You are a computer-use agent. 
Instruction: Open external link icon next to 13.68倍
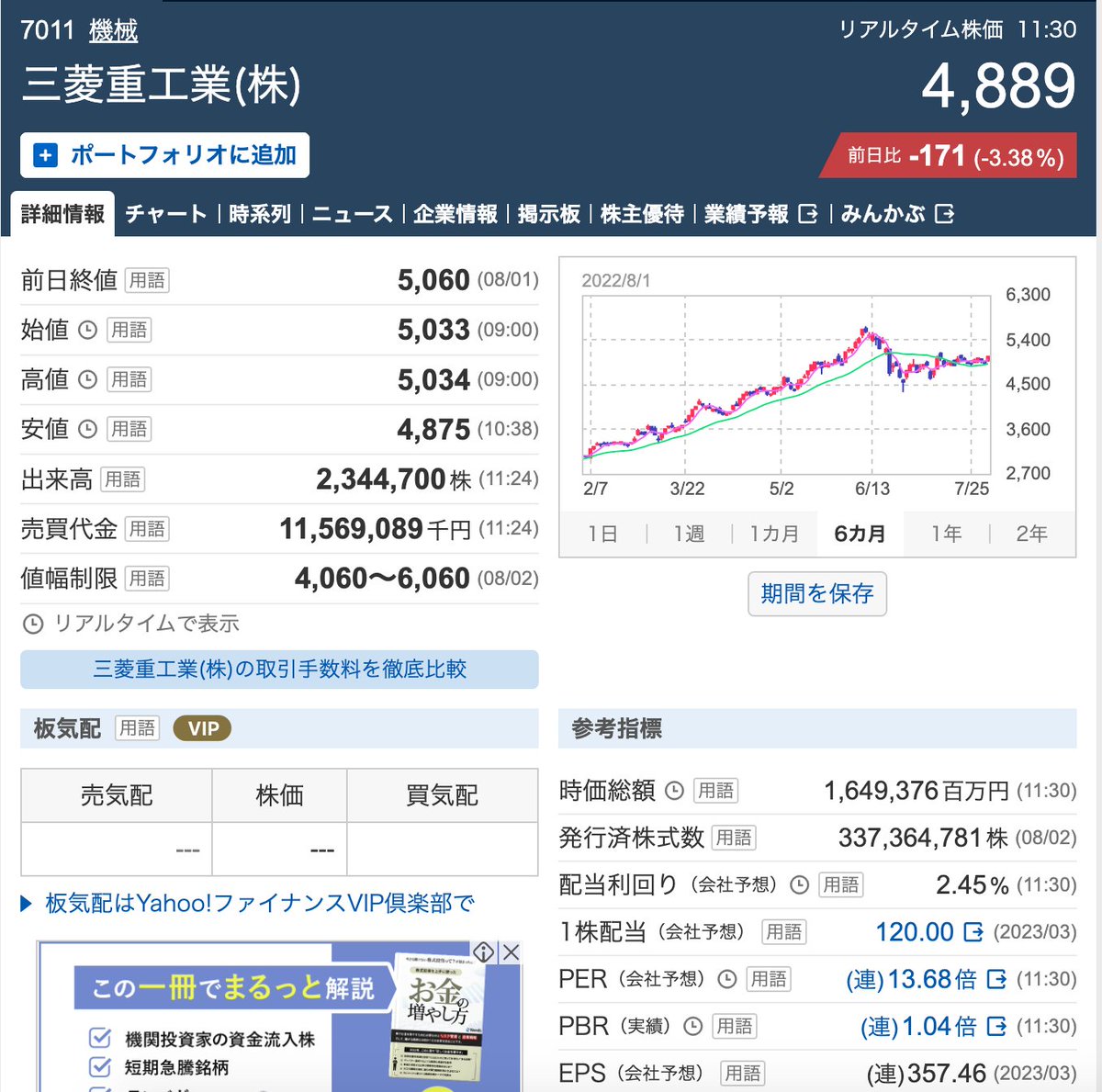[996, 980]
